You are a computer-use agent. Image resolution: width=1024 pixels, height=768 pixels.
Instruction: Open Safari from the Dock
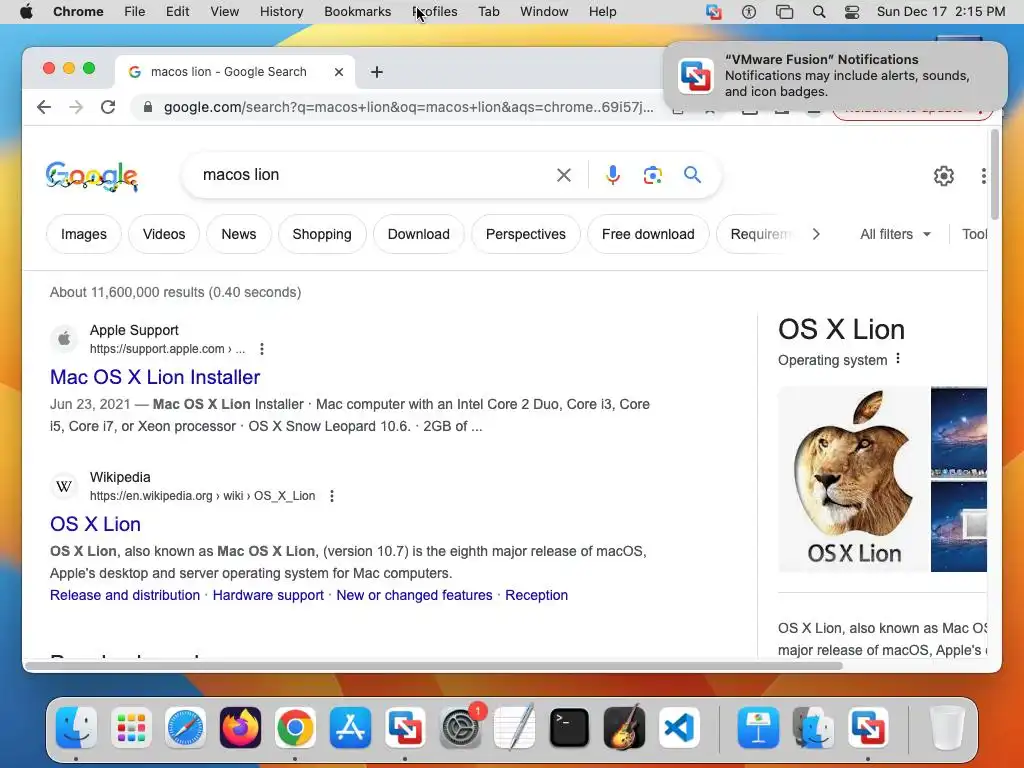coord(185,728)
